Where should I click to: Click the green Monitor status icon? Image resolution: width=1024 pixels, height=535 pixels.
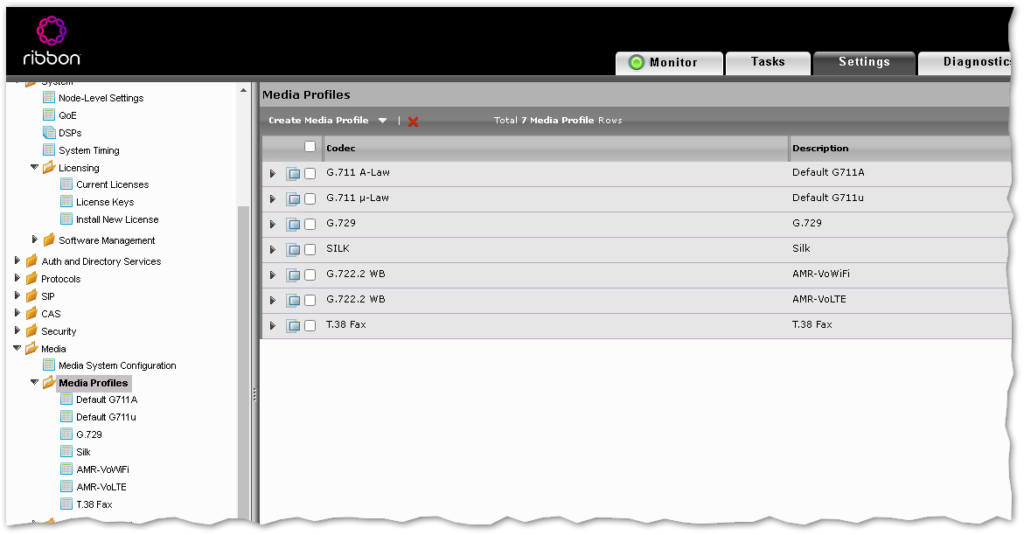[636, 62]
